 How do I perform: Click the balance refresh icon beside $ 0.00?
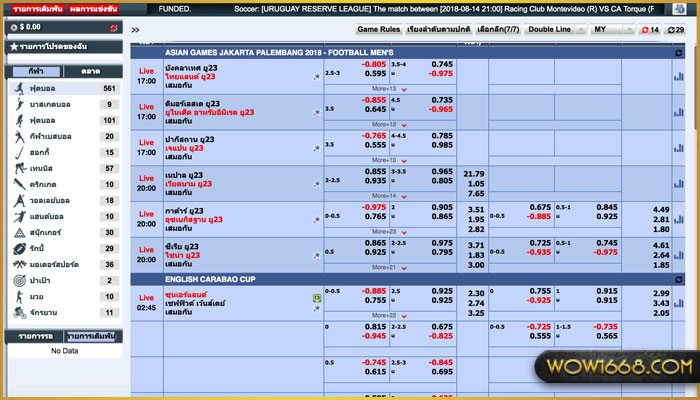(x=112, y=27)
